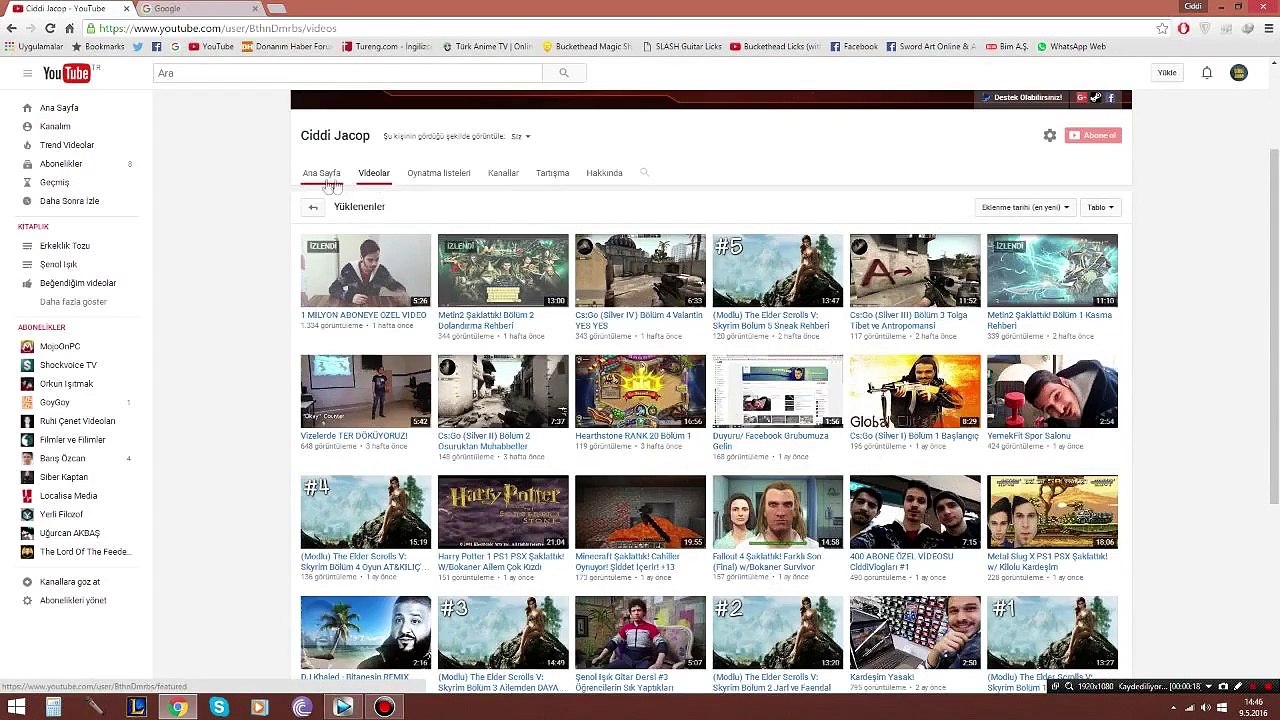Open Windows Start button
Image resolution: width=1280 pixels, height=720 pixels.
coord(17,707)
